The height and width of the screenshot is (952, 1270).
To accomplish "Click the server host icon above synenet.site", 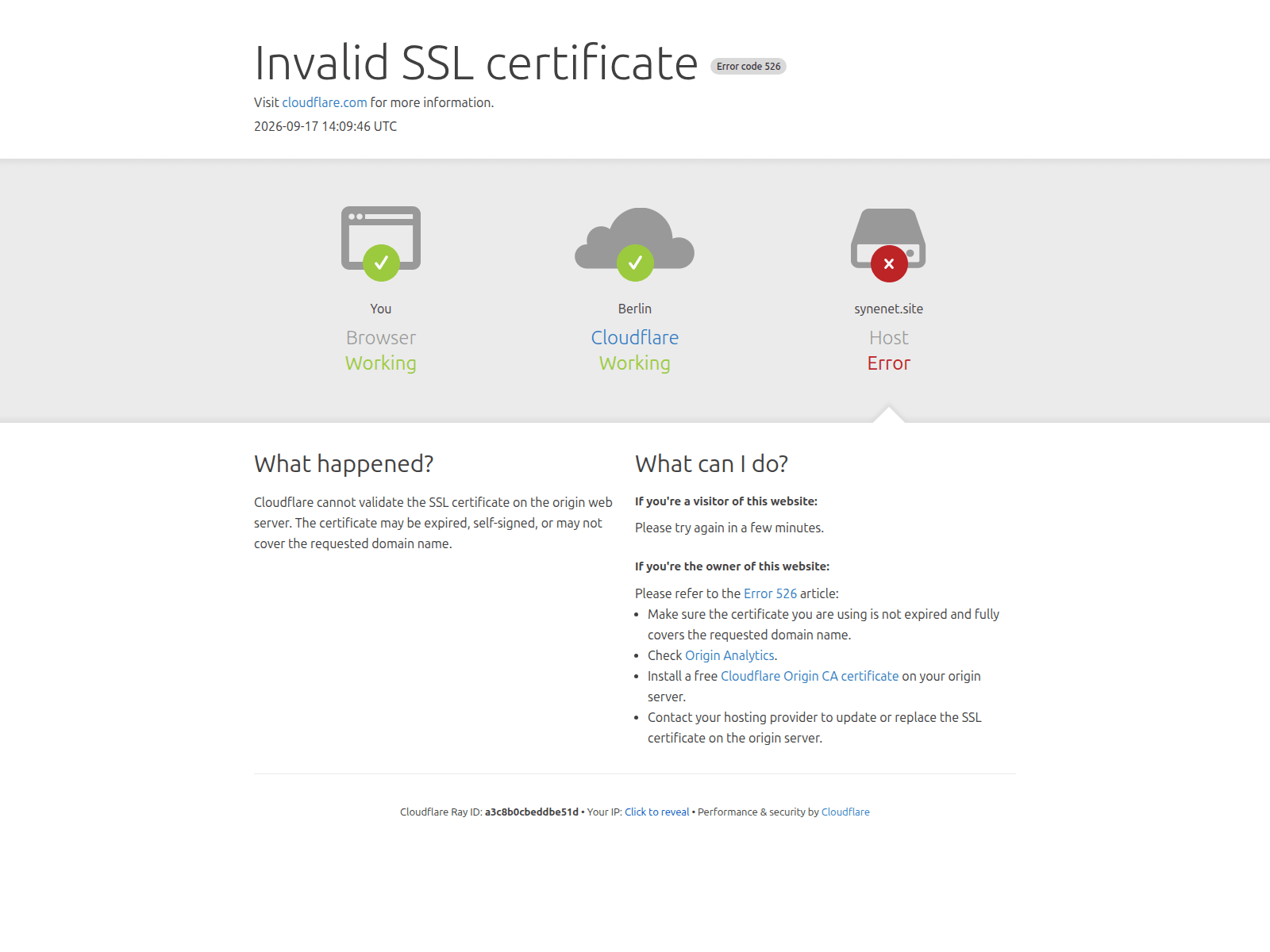I will [888, 244].
